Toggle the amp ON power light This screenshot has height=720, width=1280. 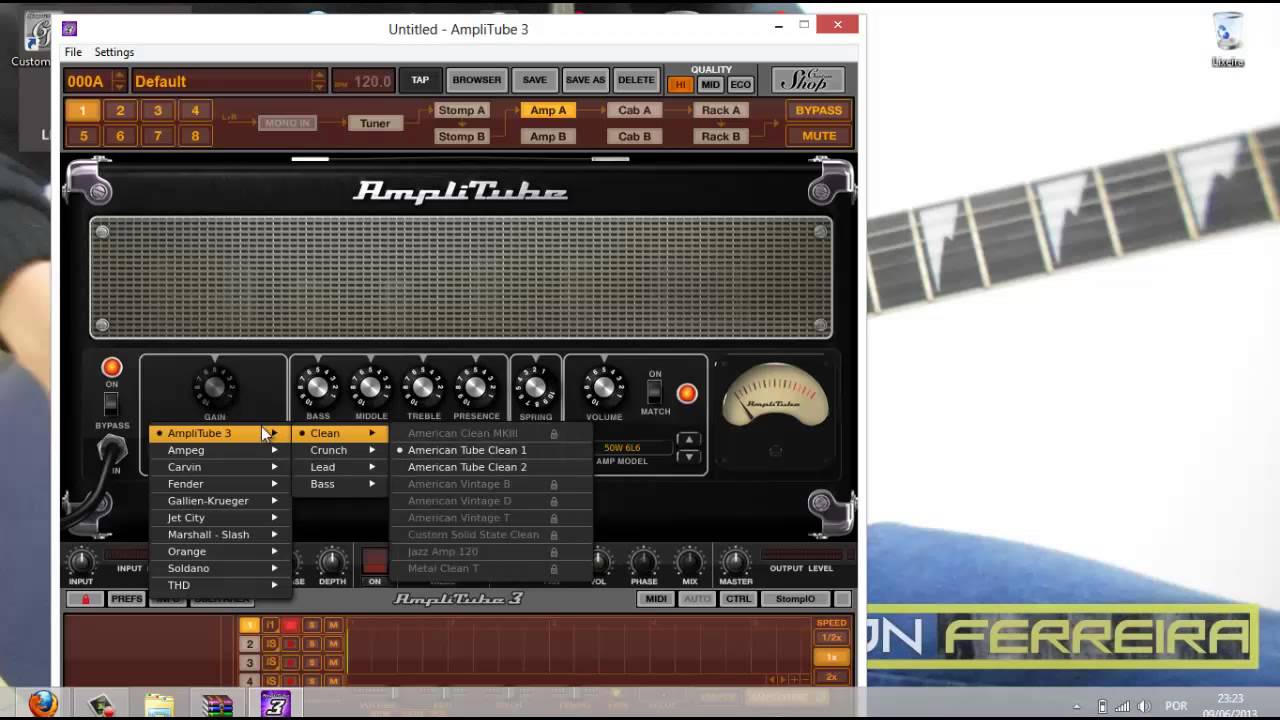(x=111, y=367)
